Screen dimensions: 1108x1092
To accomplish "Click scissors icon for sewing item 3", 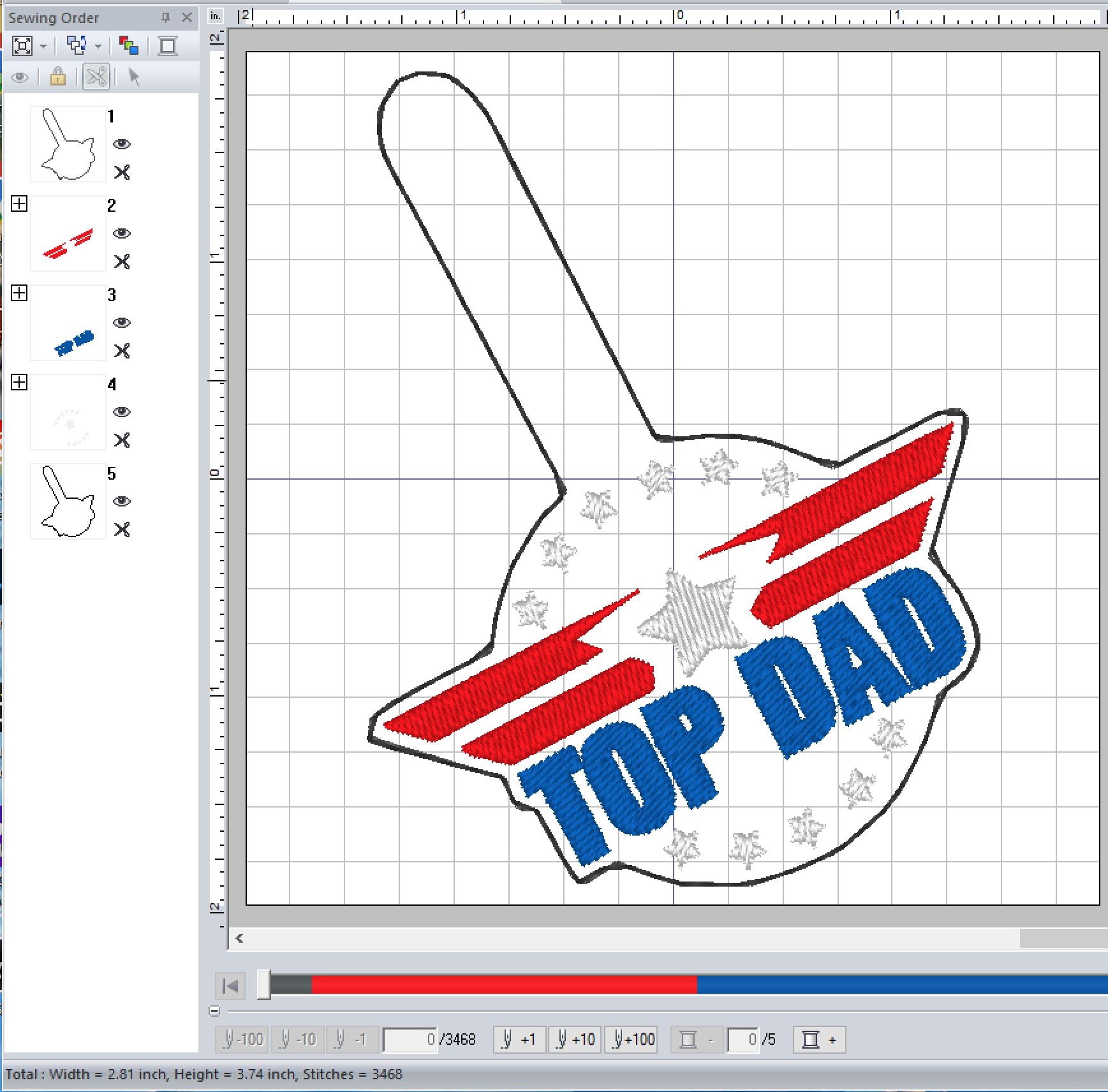I will (x=122, y=351).
